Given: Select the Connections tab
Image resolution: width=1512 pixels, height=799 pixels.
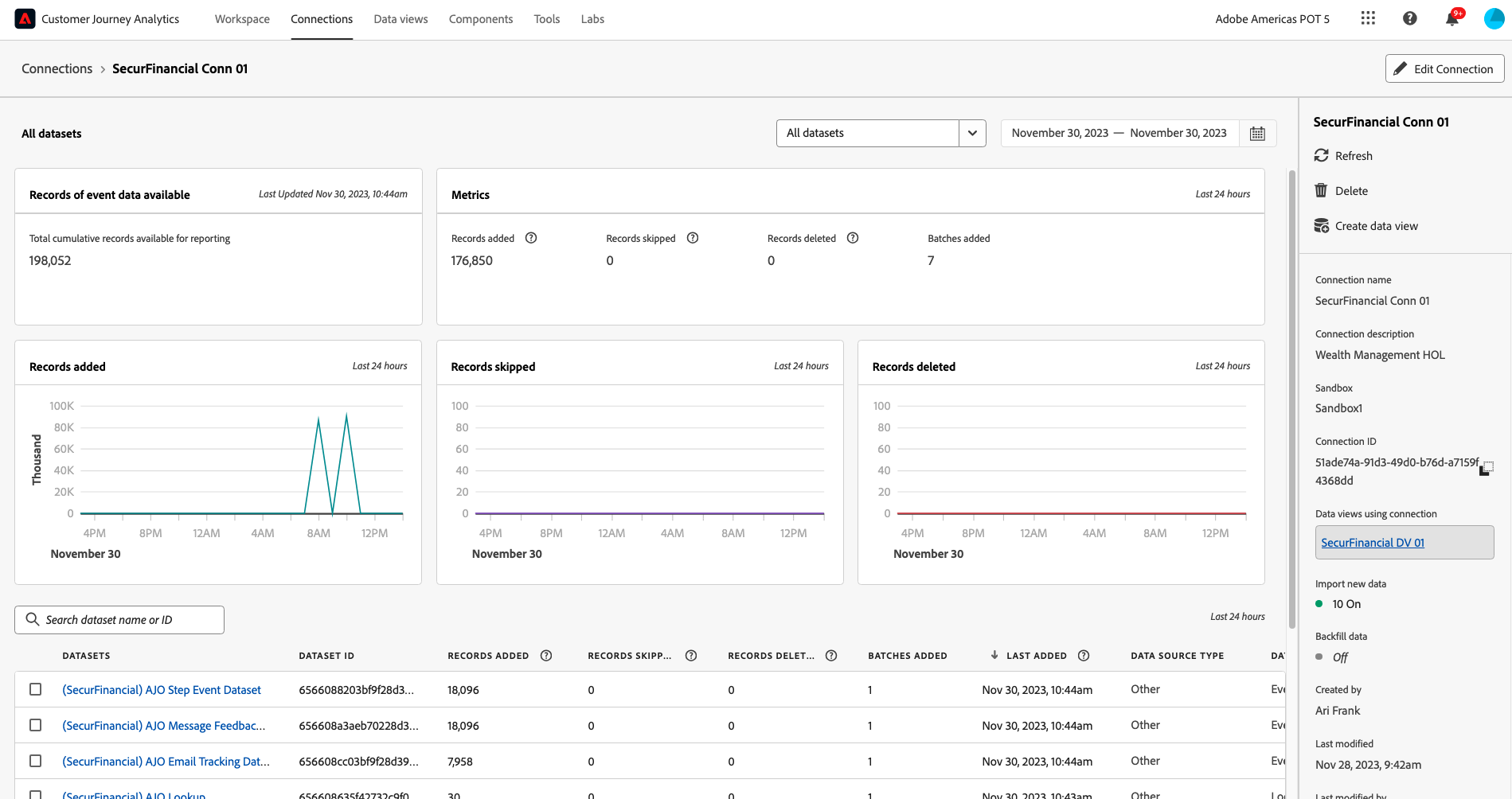Looking at the screenshot, I should click(322, 19).
